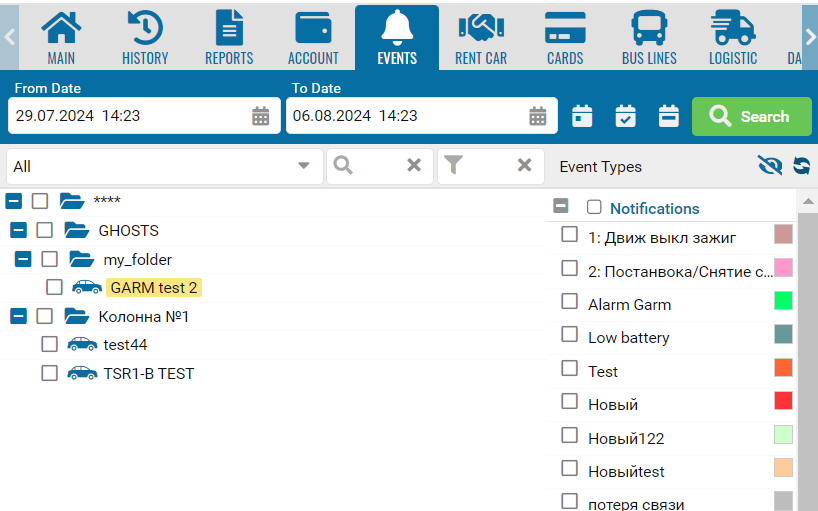Image resolution: width=818 pixels, height=511 pixels.
Task: Click the scroll-left arrow on the tab bar
Action: [10, 36]
